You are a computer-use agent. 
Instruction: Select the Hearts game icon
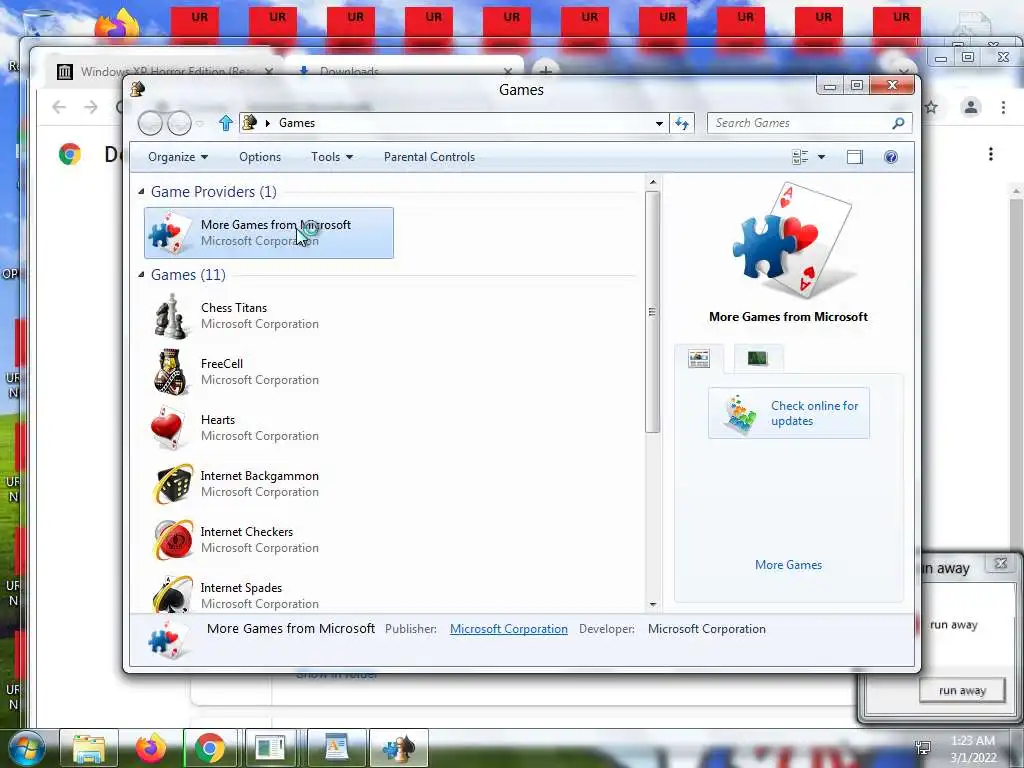click(168, 428)
